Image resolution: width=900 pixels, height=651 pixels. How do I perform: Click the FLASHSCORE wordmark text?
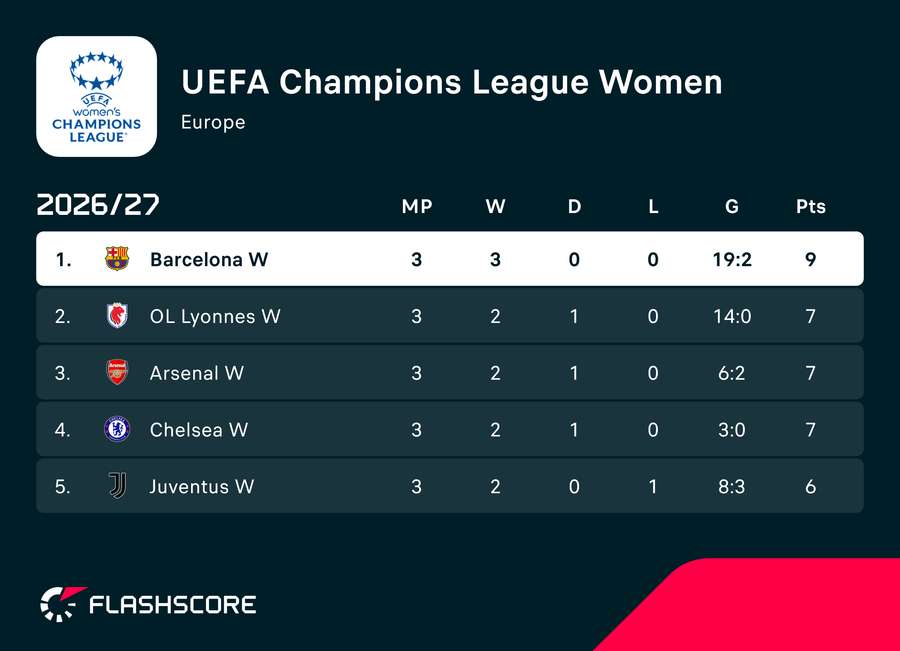(x=173, y=604)
